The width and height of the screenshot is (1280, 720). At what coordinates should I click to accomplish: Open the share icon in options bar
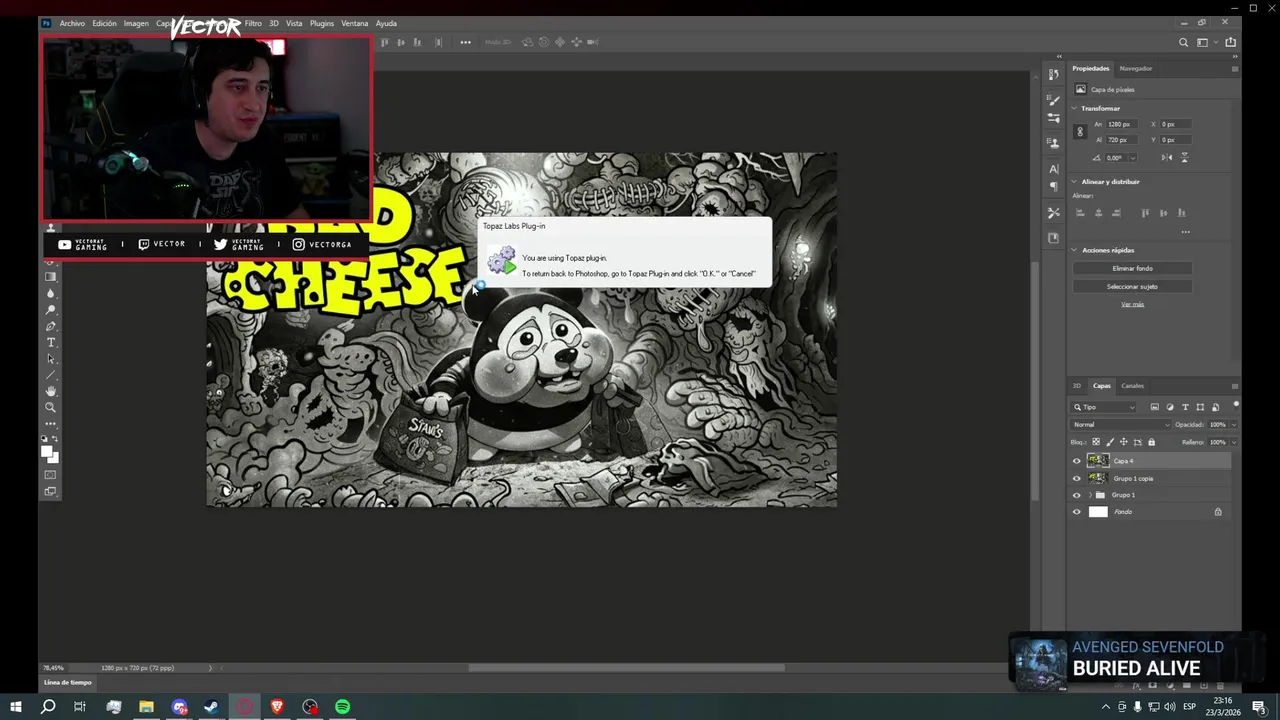[x=1230, y=42]
